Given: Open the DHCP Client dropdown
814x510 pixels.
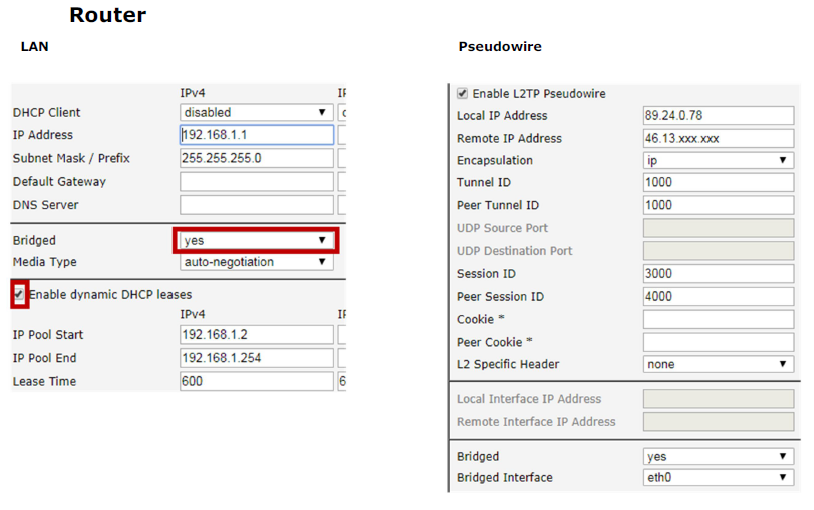Looking at the screenshot, I should 257,113.
